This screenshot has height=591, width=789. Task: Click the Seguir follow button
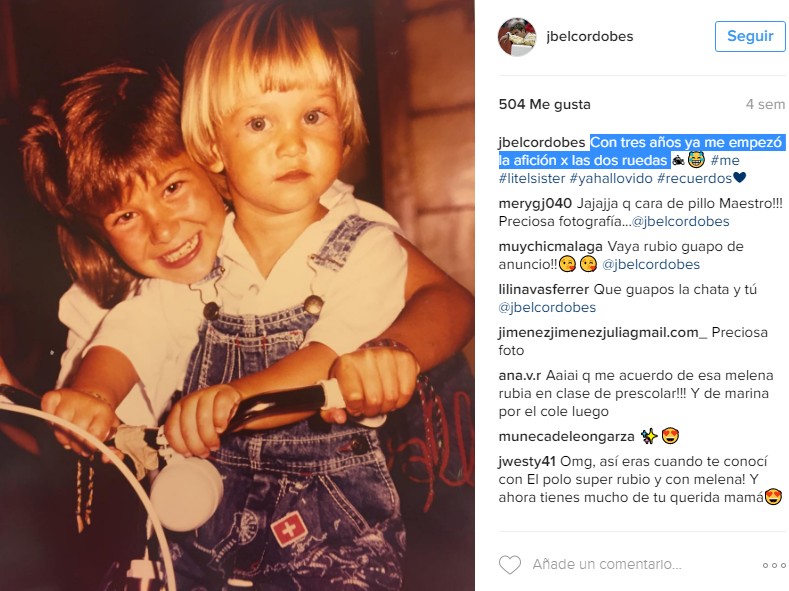pyautogui.click(x=750, y=36)
